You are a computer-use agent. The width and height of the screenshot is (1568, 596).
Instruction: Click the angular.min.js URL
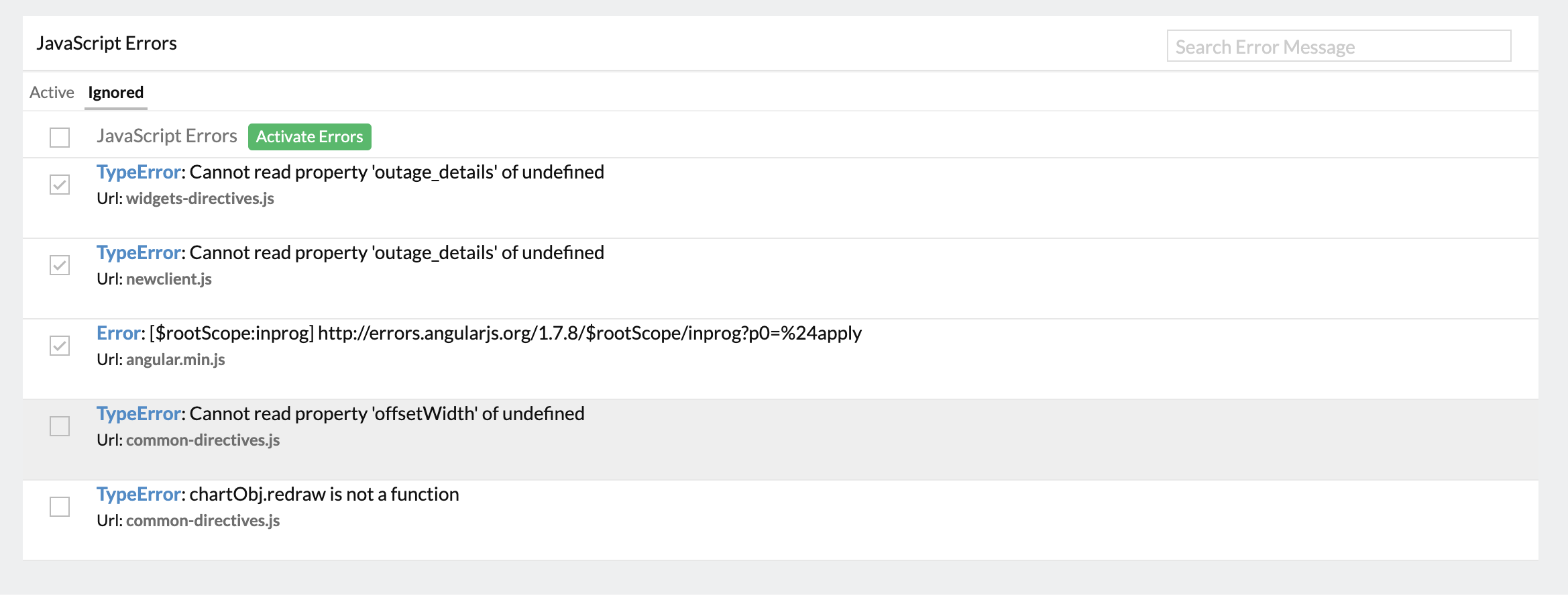point(176,360)
